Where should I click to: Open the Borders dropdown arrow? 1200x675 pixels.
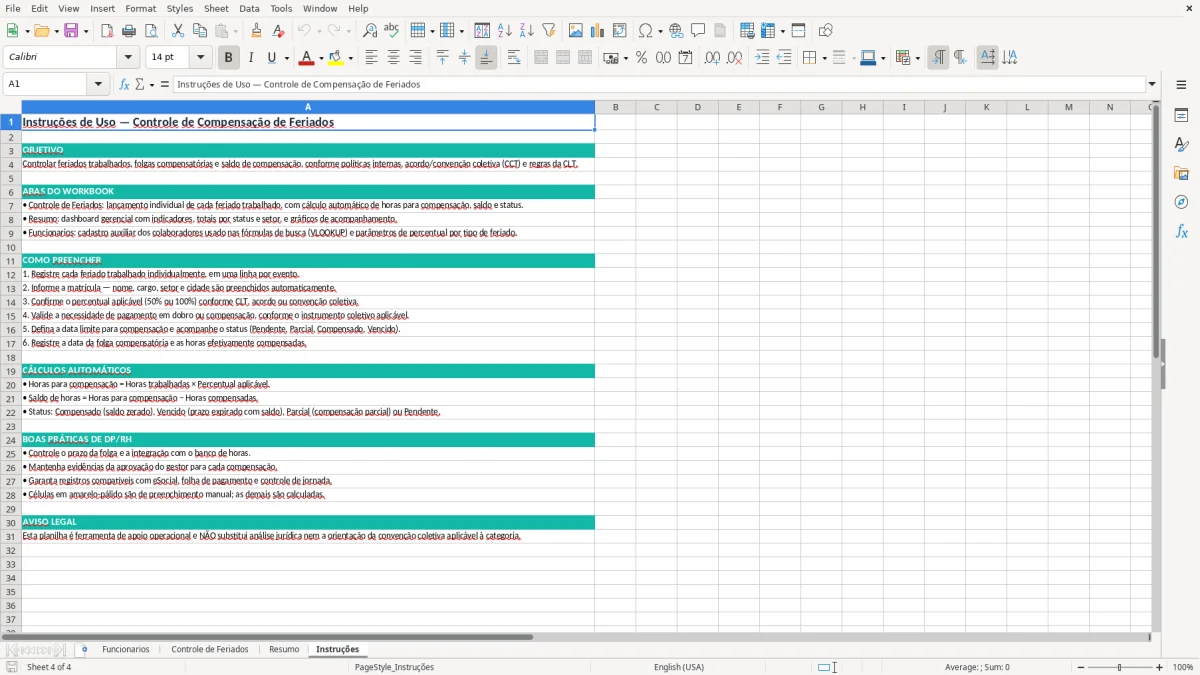(x=824, y=58)
